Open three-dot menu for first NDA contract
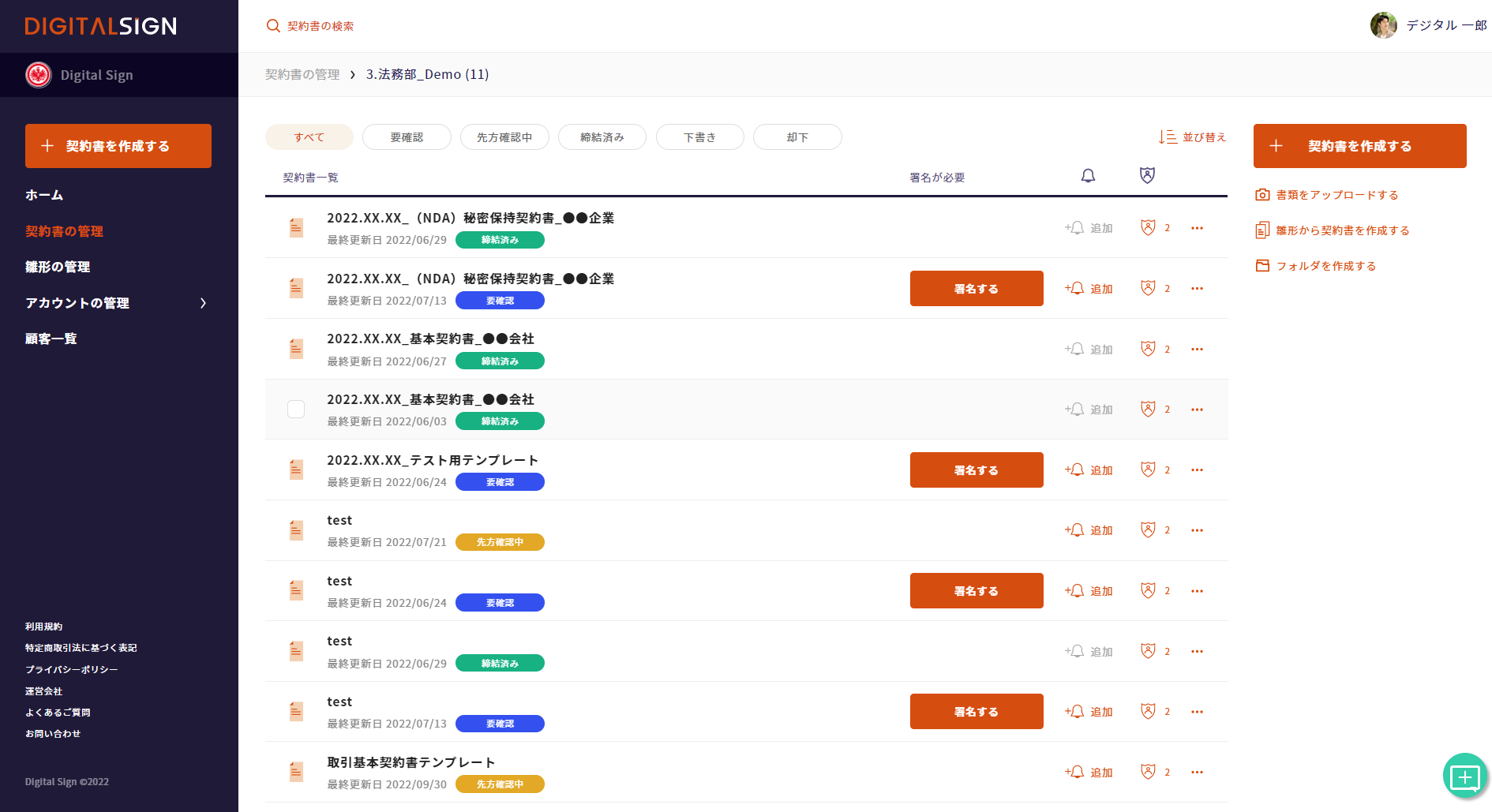 click(x=1197, y=228)
